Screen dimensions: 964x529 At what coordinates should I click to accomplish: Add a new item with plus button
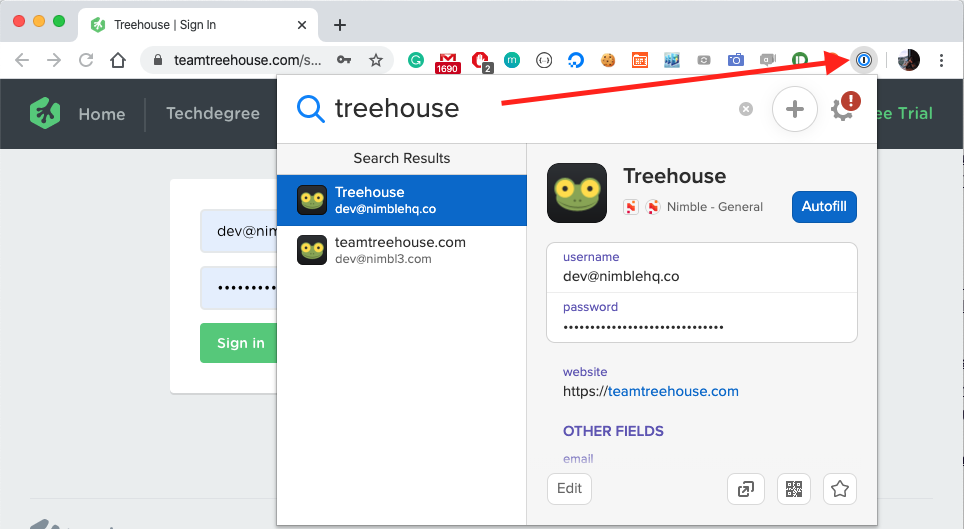795,109
